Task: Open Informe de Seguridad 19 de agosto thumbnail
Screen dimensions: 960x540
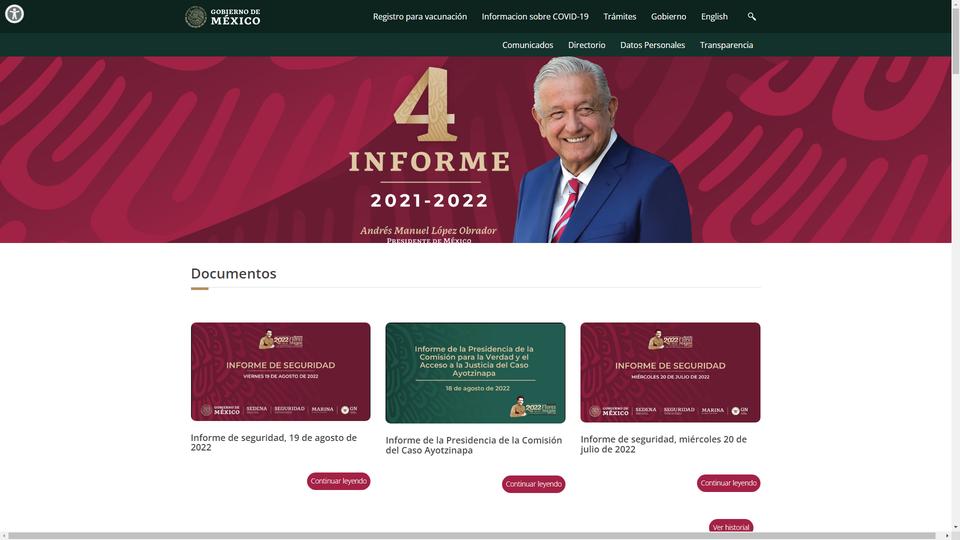Action: [280, 372]
